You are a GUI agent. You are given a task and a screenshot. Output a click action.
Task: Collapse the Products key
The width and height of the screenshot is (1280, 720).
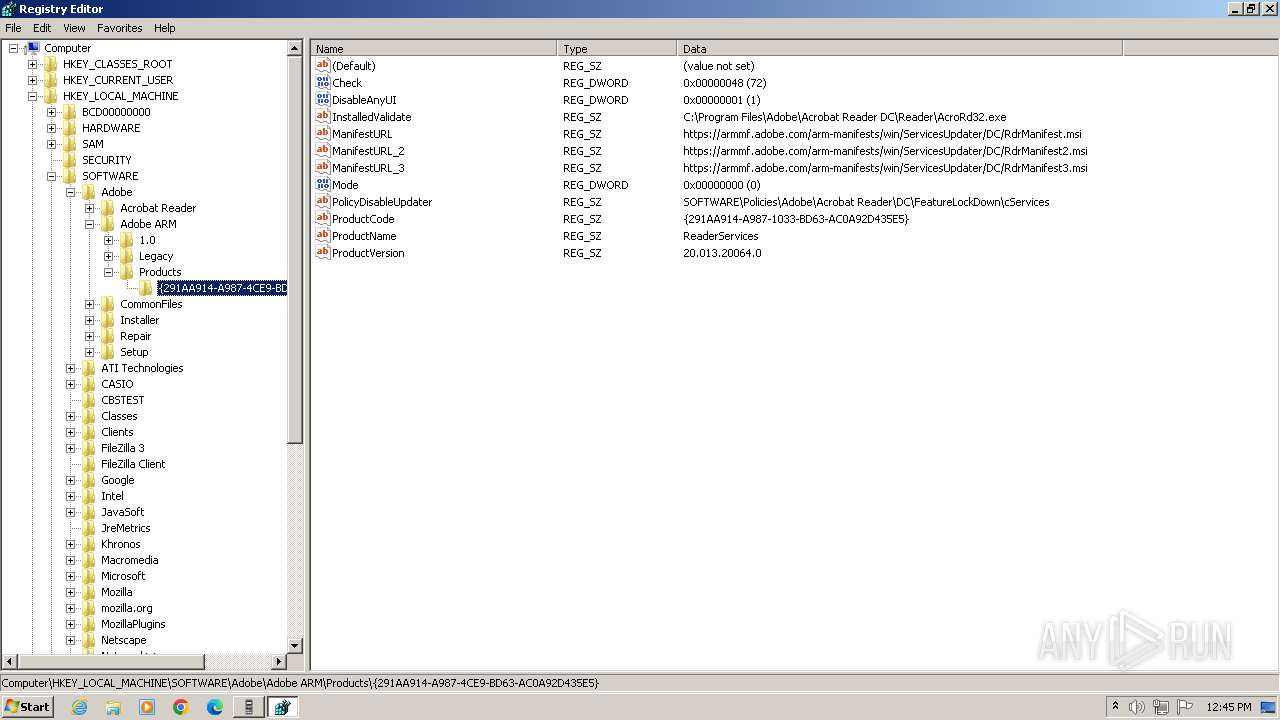109,272
